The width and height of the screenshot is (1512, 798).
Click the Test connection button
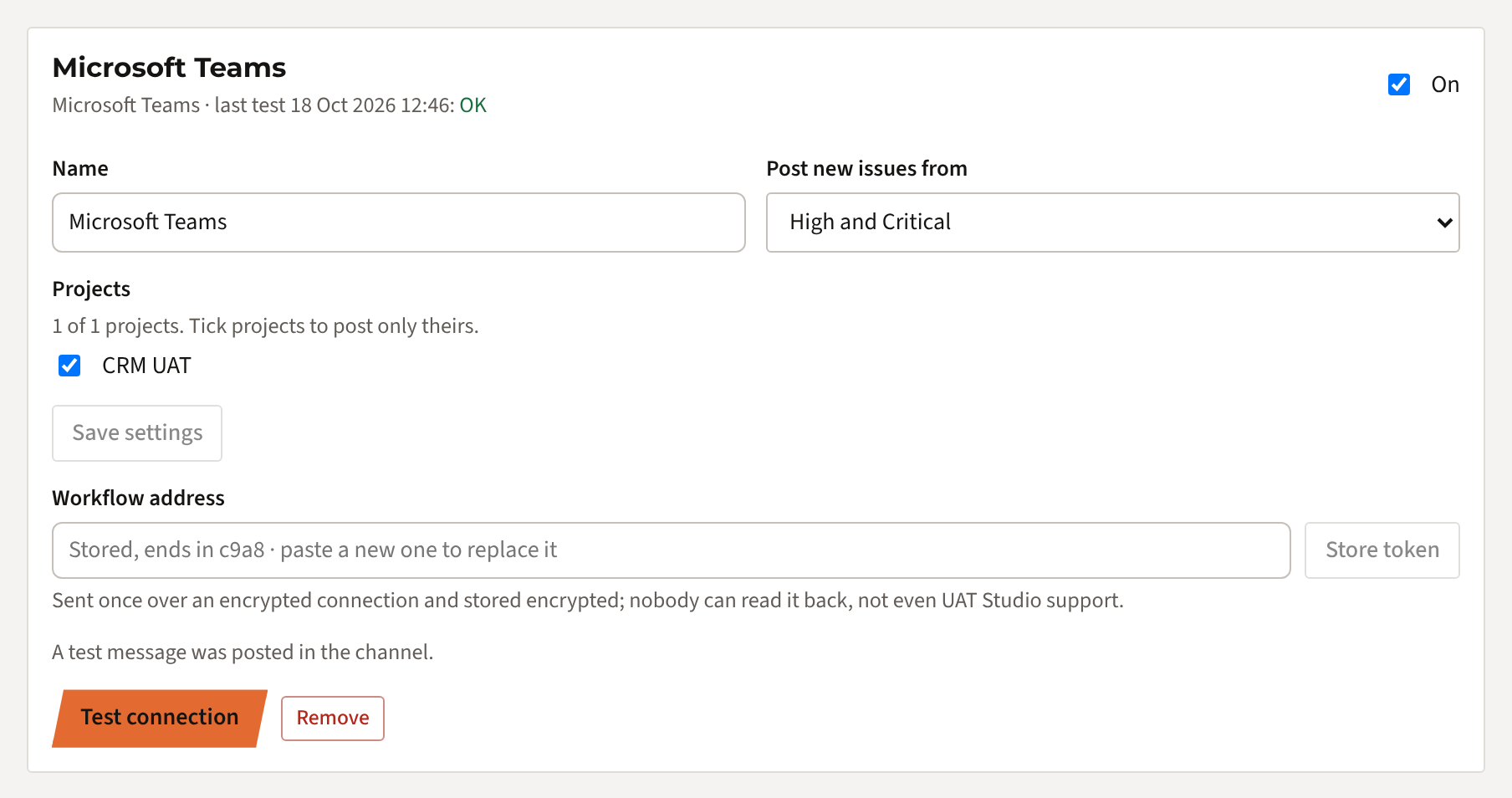pos(160,719)
